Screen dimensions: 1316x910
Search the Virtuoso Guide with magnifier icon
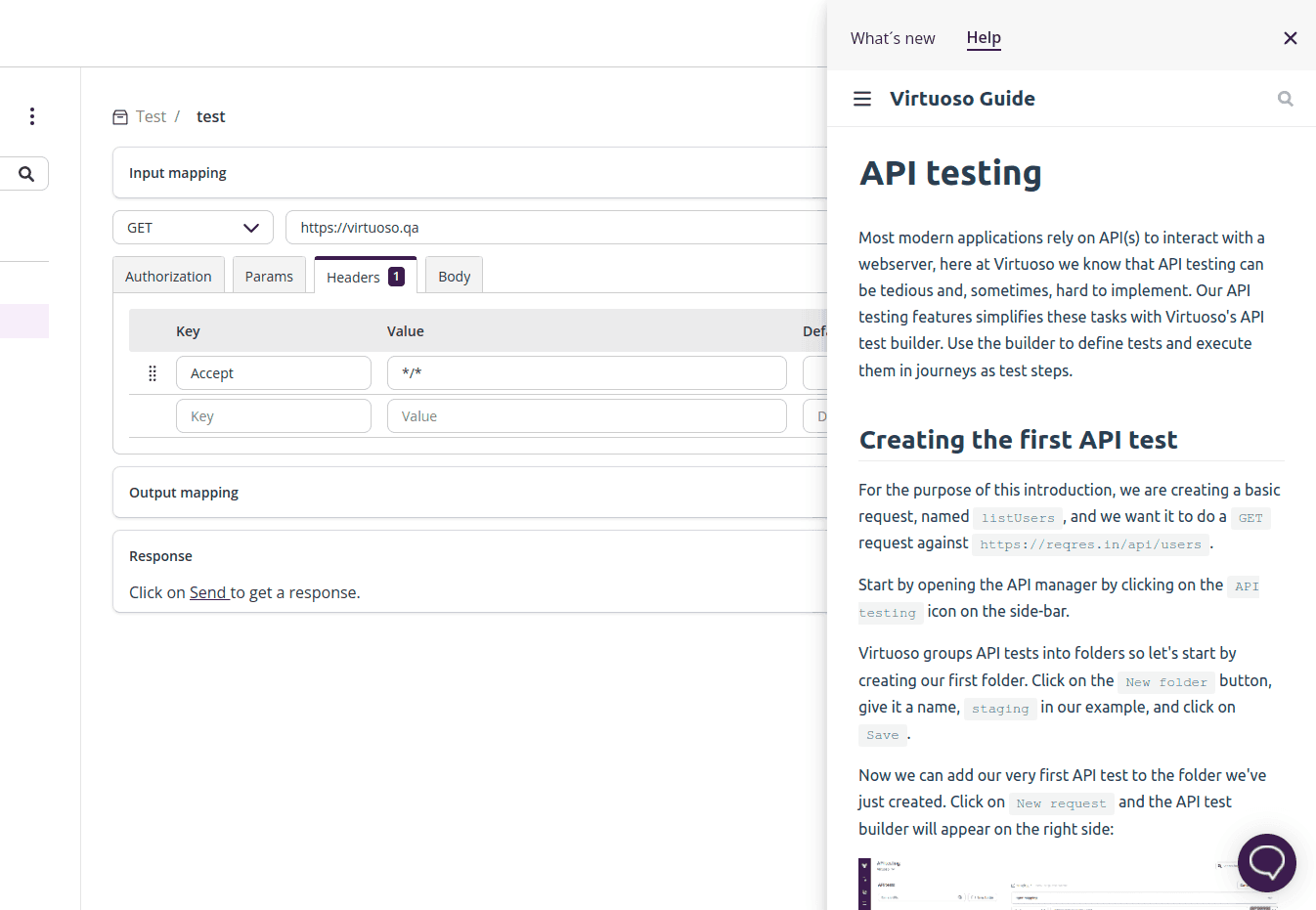[1285, 99]
